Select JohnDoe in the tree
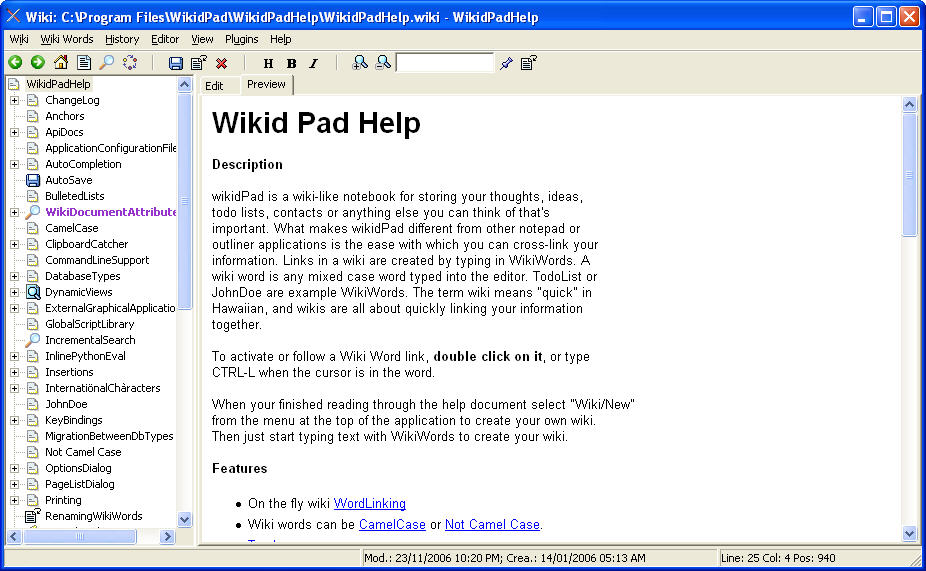The width and height of the screenshot is (926, 571). coord(66,404)
